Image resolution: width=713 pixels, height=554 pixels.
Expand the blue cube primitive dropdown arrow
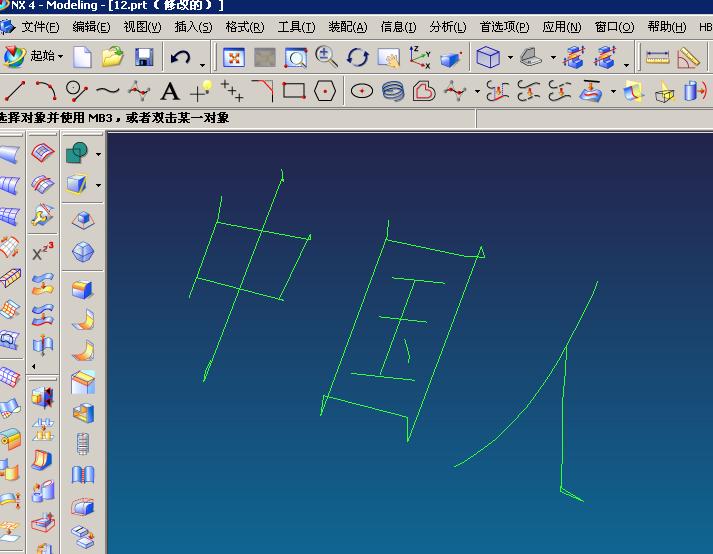coord(98,185)
